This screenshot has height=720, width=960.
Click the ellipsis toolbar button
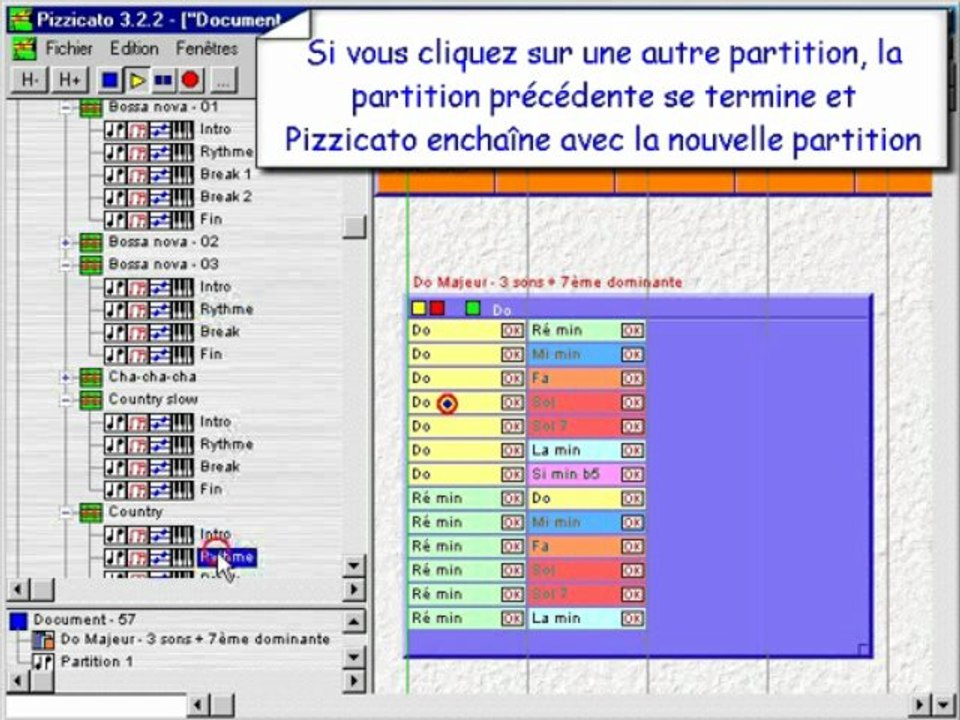pos(223,80)
